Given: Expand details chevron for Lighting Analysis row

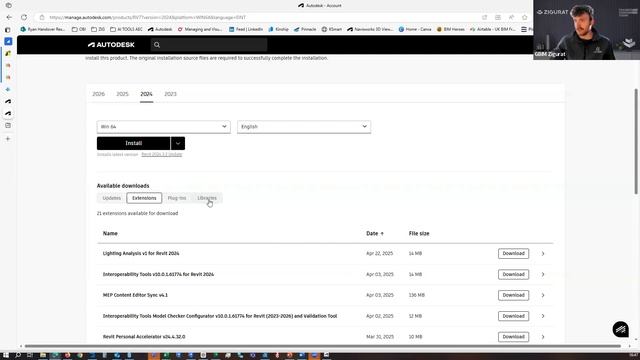Looking at the screenshot, I should pos(543,253).
